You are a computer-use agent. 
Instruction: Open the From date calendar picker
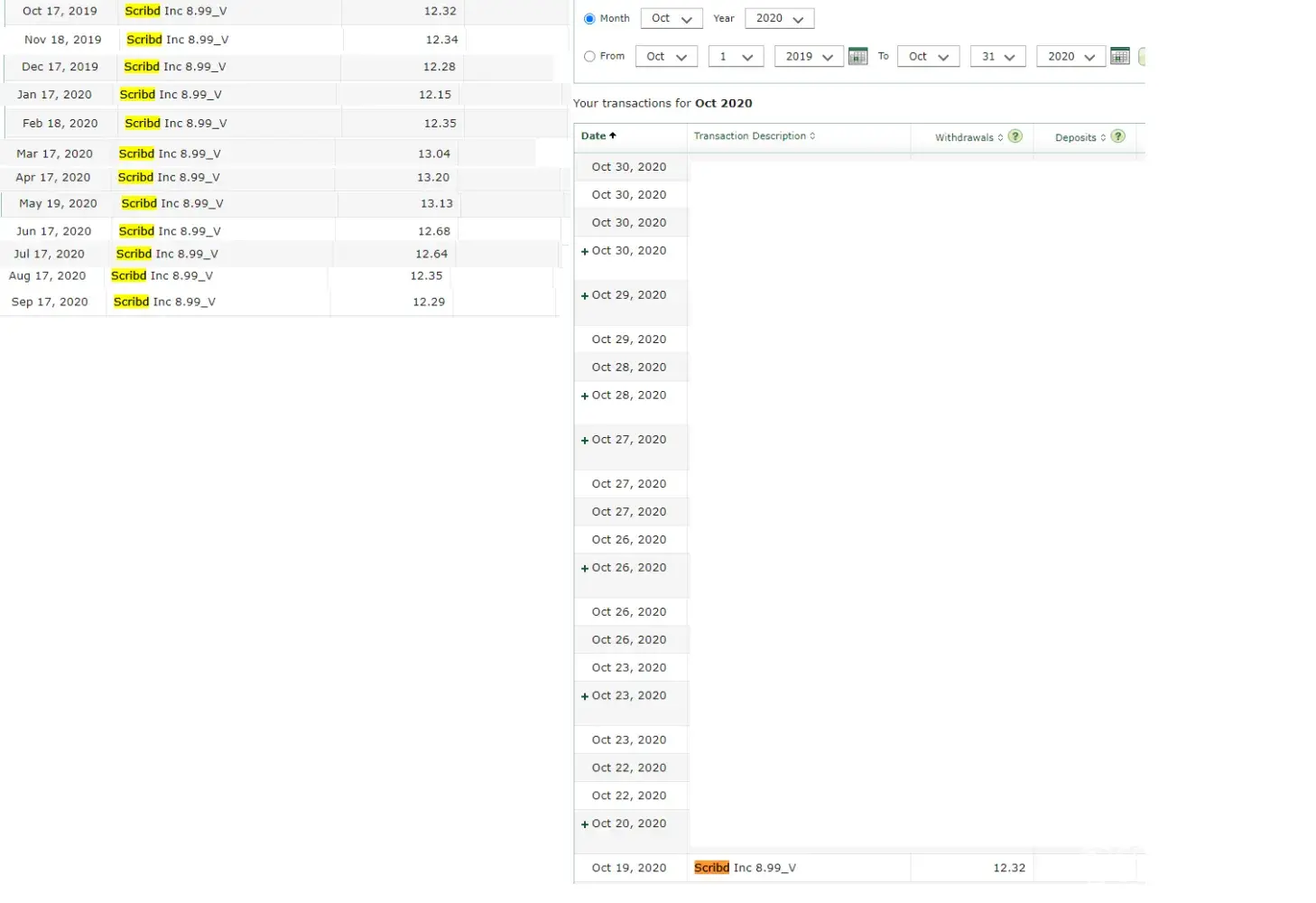[857, 56]
